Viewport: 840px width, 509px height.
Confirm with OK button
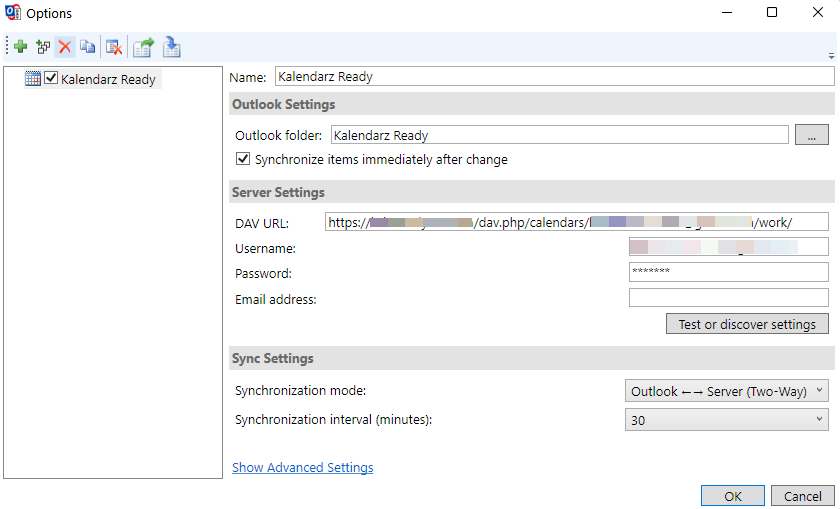pyautogui.click(x=732, y=496)
